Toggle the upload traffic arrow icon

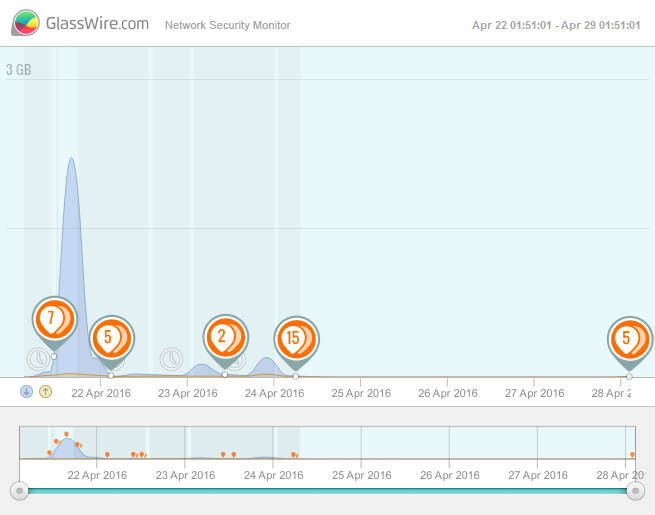(x=45, y=391)
